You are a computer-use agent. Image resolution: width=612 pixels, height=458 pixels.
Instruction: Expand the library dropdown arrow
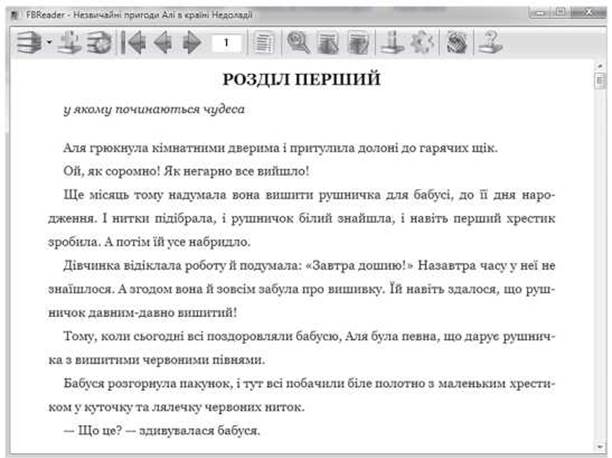(49, 42)
